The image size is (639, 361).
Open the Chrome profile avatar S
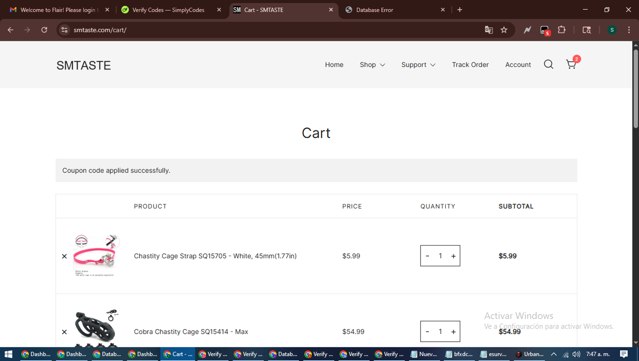[612, 30]
